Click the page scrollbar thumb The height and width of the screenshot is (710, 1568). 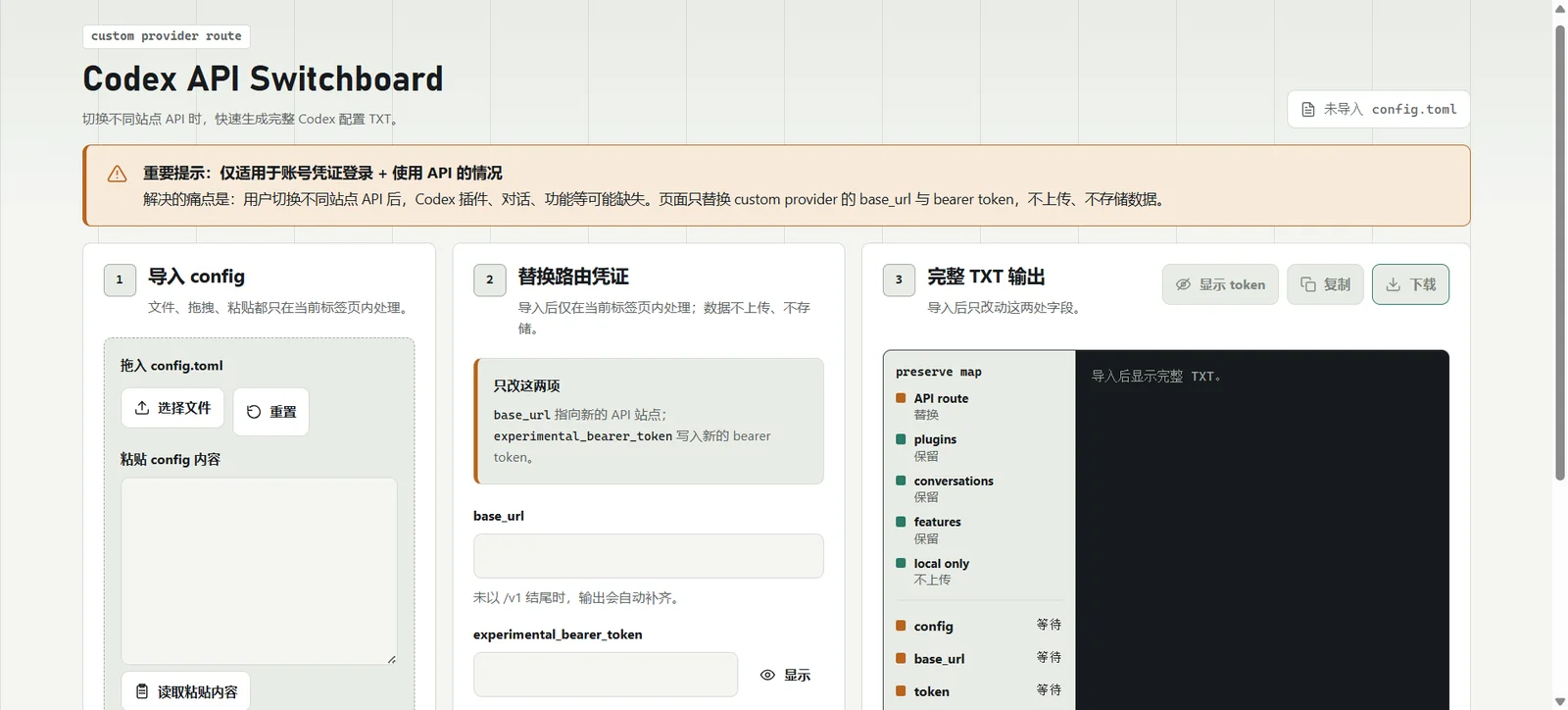[x=1560, y=252]
